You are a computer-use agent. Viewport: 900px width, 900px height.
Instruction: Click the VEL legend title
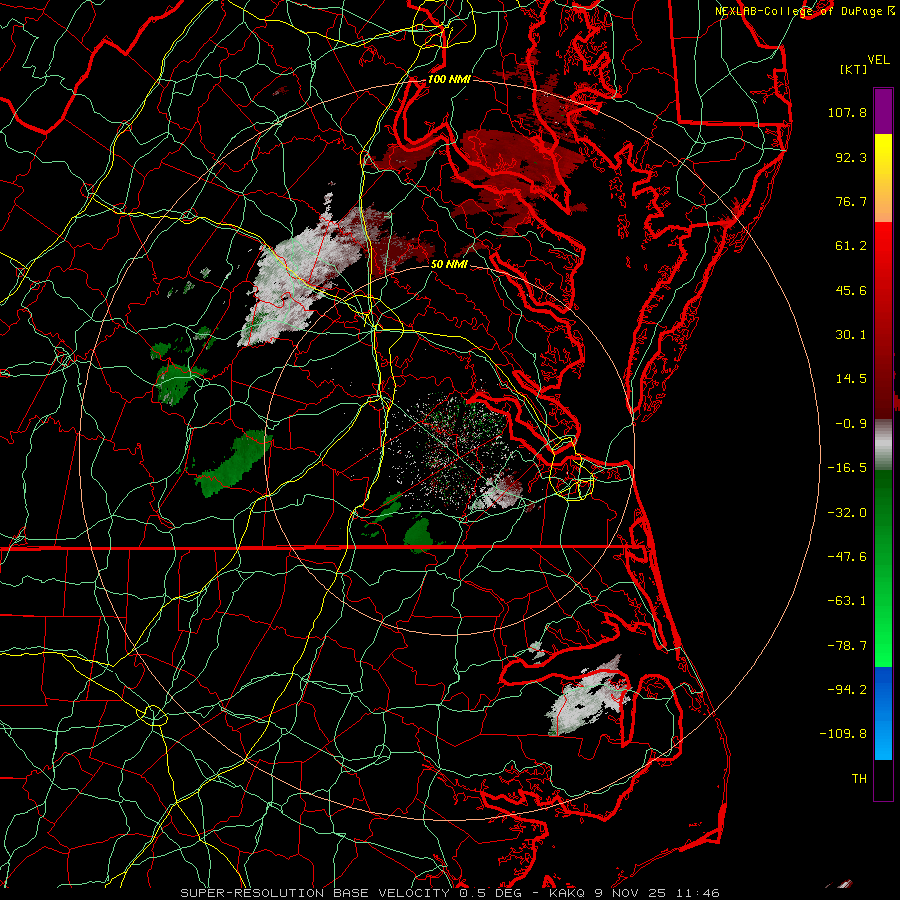click(878, 60)
